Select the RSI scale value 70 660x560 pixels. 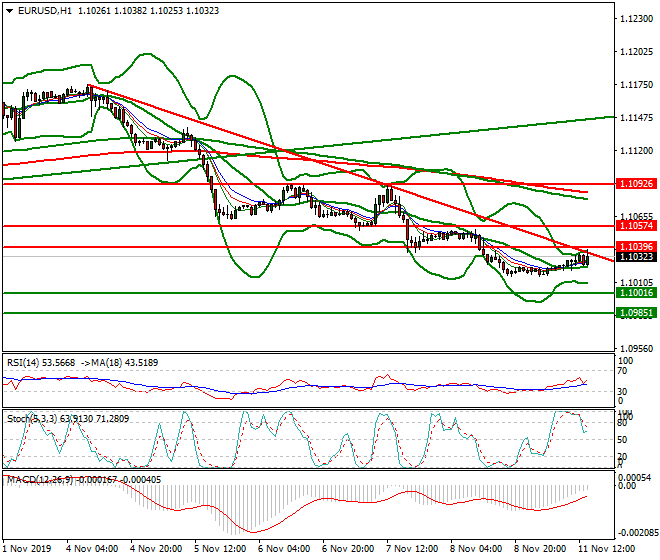pos(622,371)
